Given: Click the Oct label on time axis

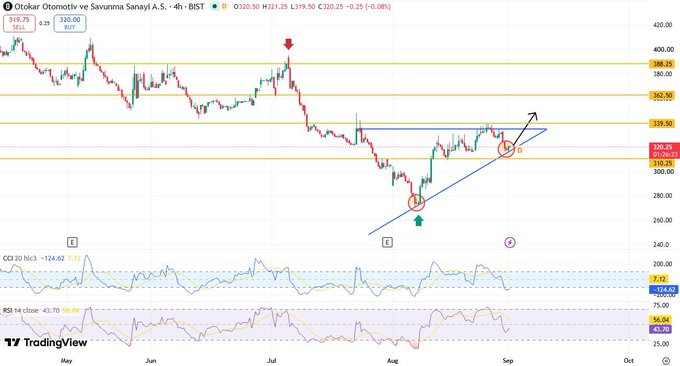Looking at the screenshot, I should 628,361.
